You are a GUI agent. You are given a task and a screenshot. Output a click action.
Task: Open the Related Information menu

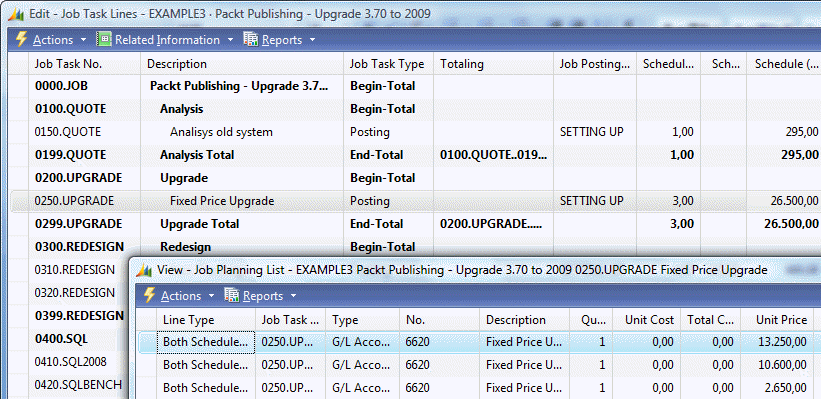tap(167, 40)
